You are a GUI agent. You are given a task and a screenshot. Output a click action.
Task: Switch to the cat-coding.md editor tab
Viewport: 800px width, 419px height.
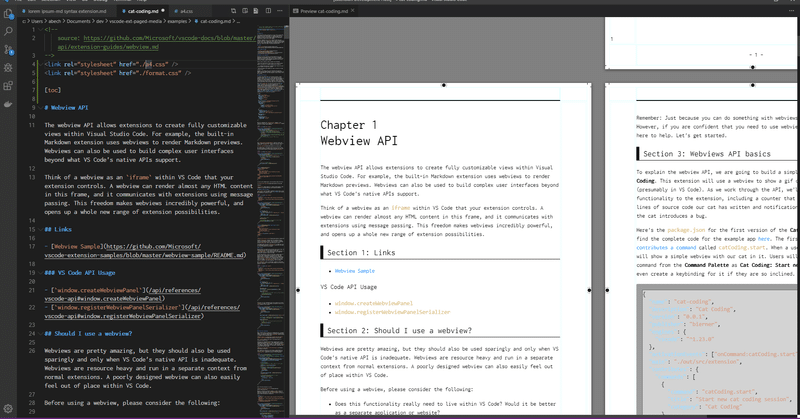(x=143, y=11)
